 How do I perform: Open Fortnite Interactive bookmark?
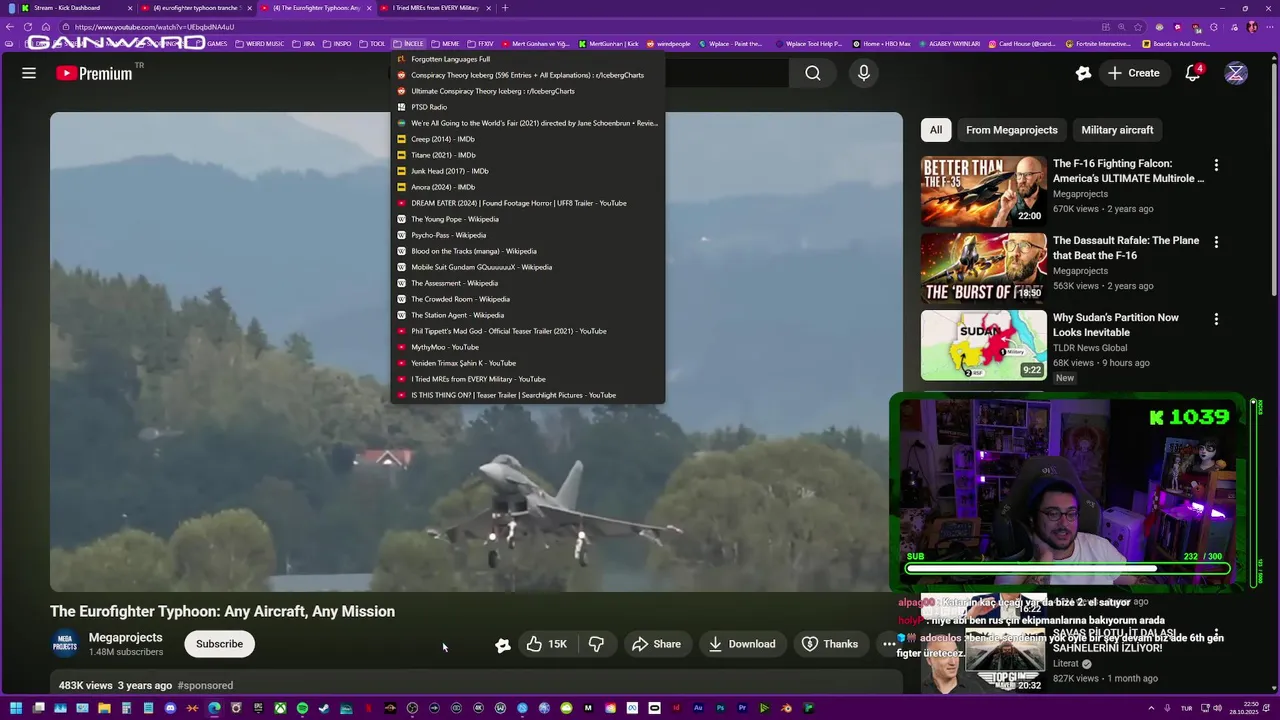pyautogui.click(x=1096, y=44)
